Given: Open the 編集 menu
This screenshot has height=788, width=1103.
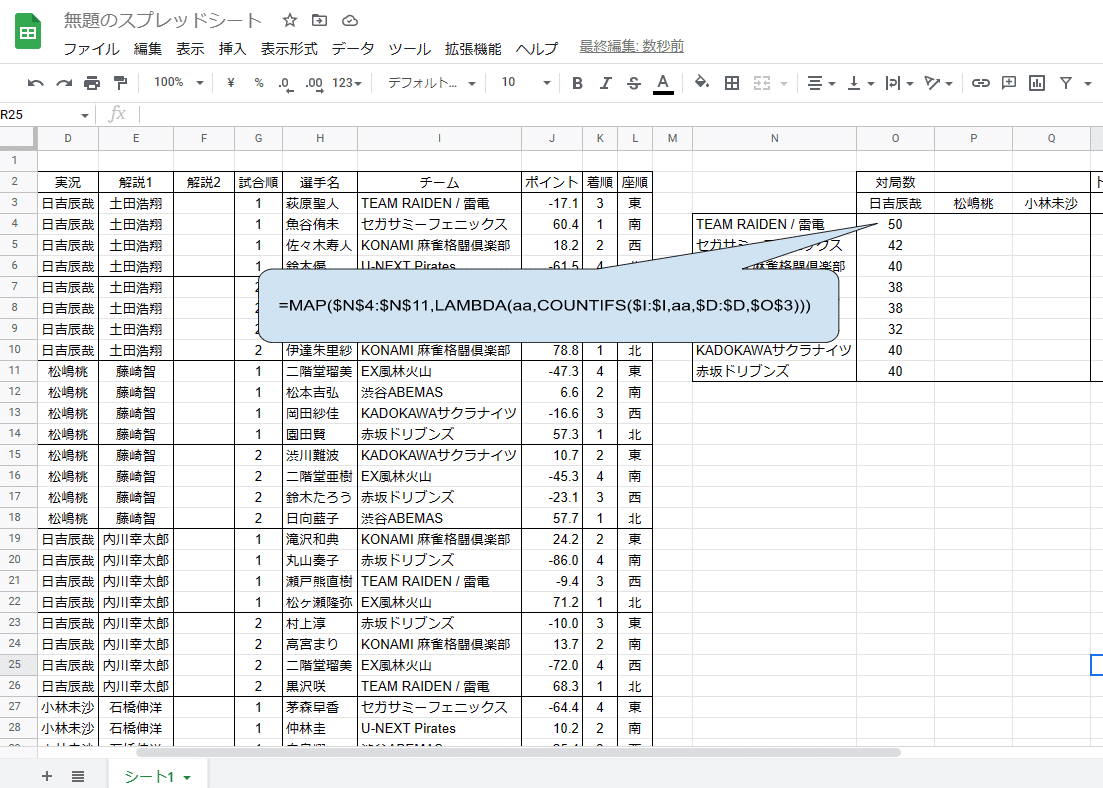Looking at the screenshot, I should (148, 49).
